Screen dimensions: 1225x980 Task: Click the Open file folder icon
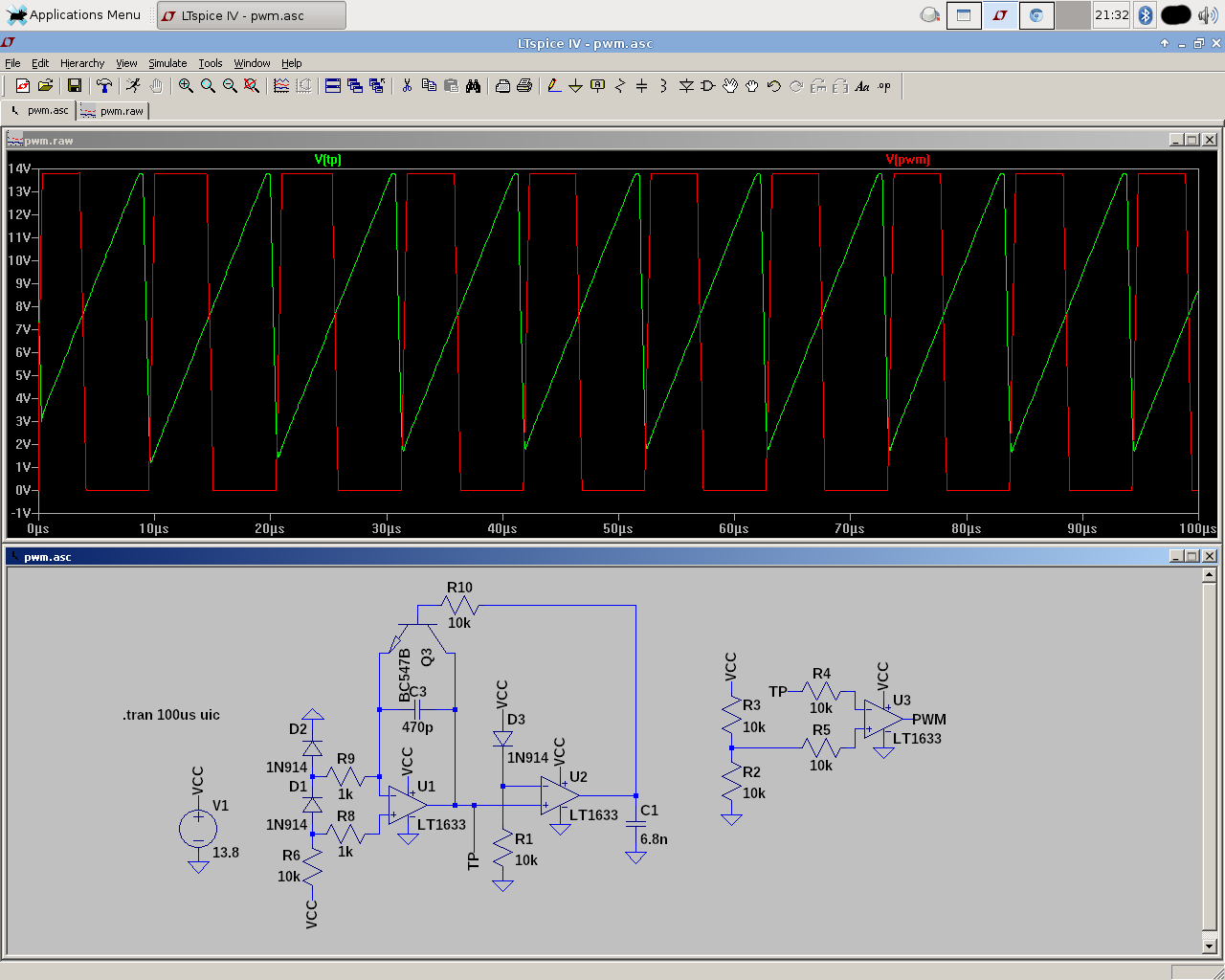(x=45, y=86)
